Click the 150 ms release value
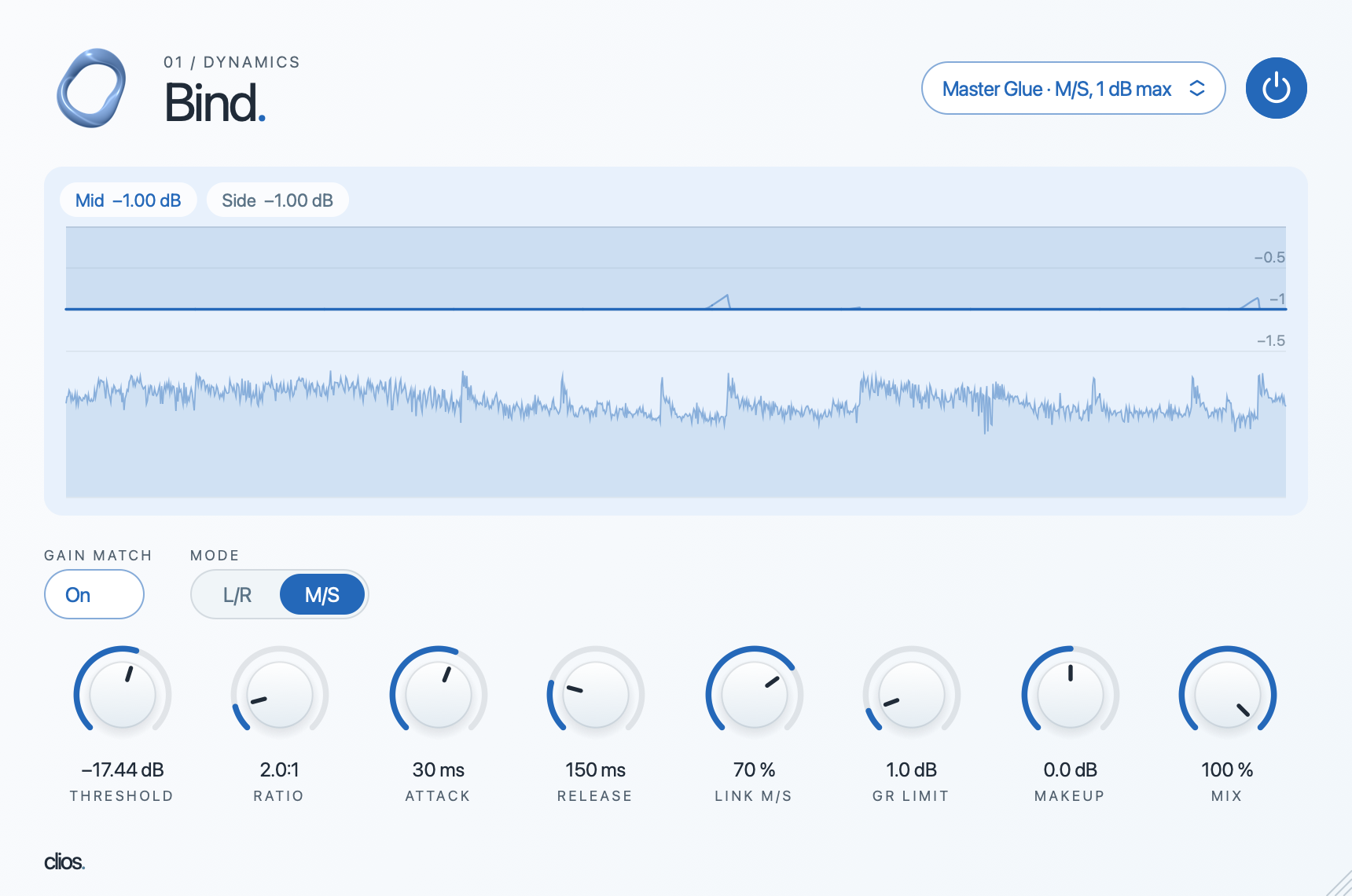The image size is (1352, 896). pos(596,769)
